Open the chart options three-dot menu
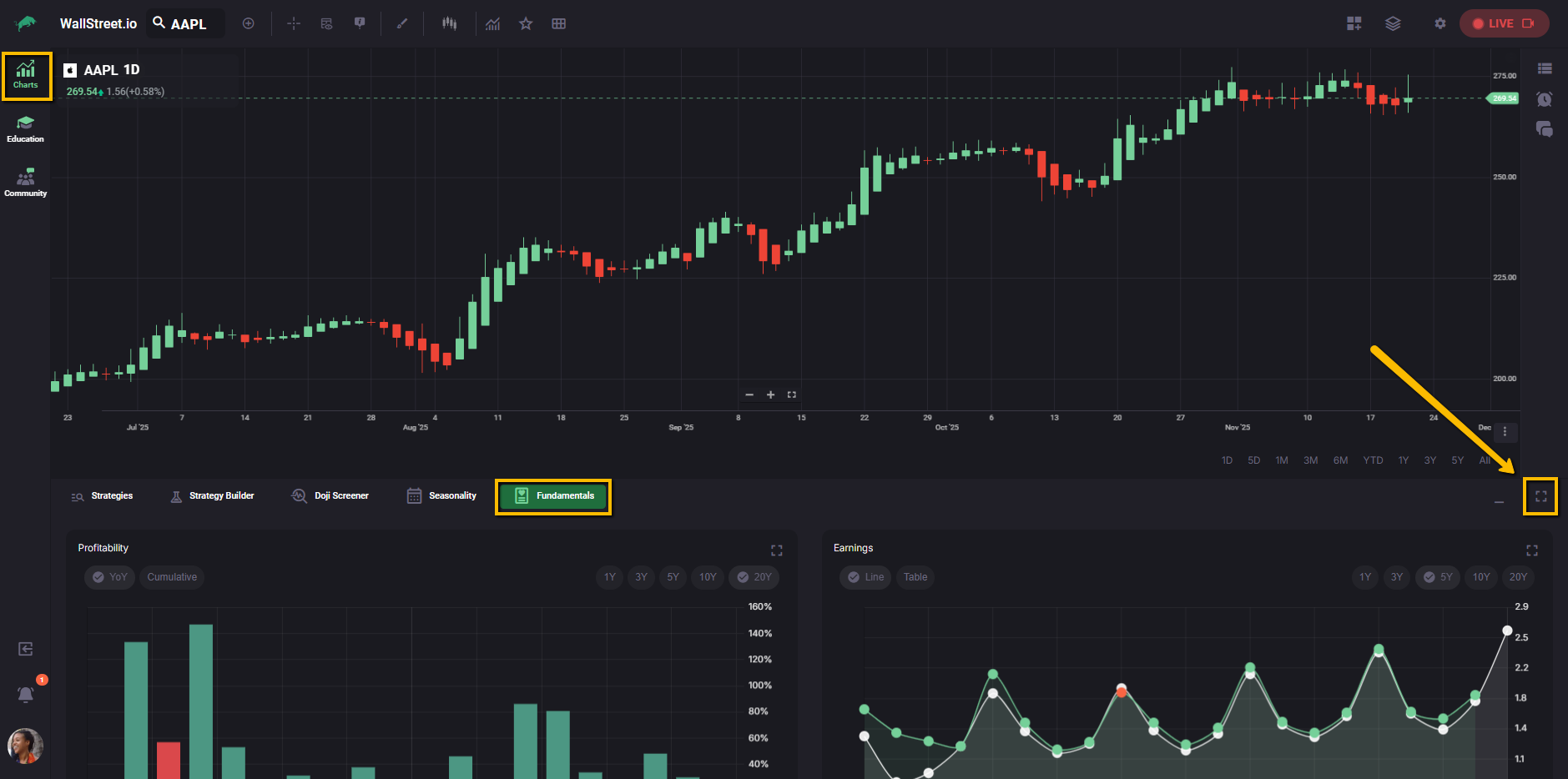This screenshot has width=1568, height=779. click(x=1505, y=432)
